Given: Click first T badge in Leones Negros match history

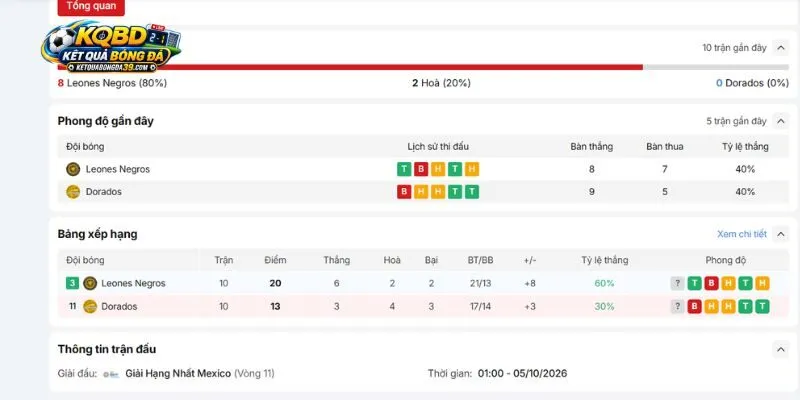Looking at the screenshot, I should [x=404, y=169].
